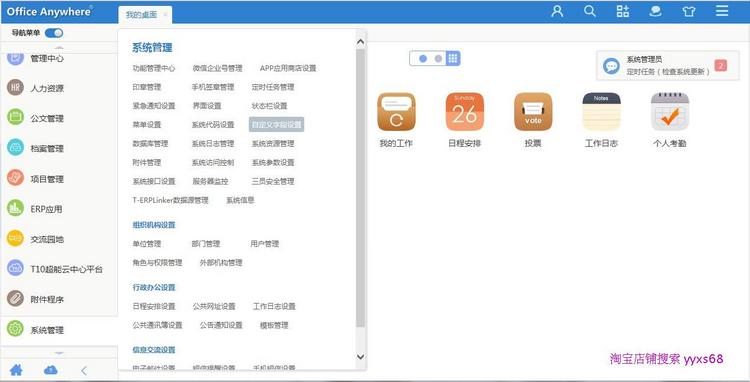Select 人力资源 in the sidebar
Viewport: 750px width, 382px height.
[x=47, y=88]
